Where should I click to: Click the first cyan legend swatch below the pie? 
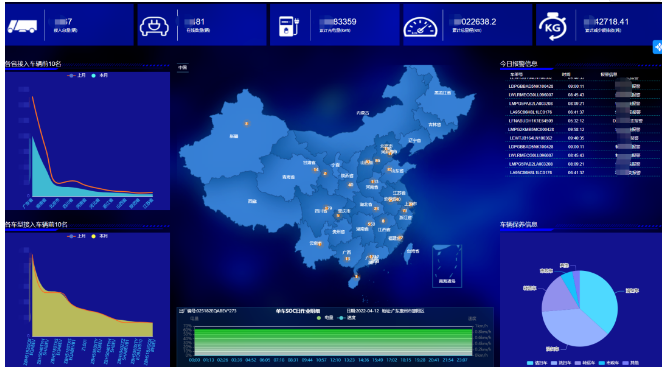tap(530, 363)
